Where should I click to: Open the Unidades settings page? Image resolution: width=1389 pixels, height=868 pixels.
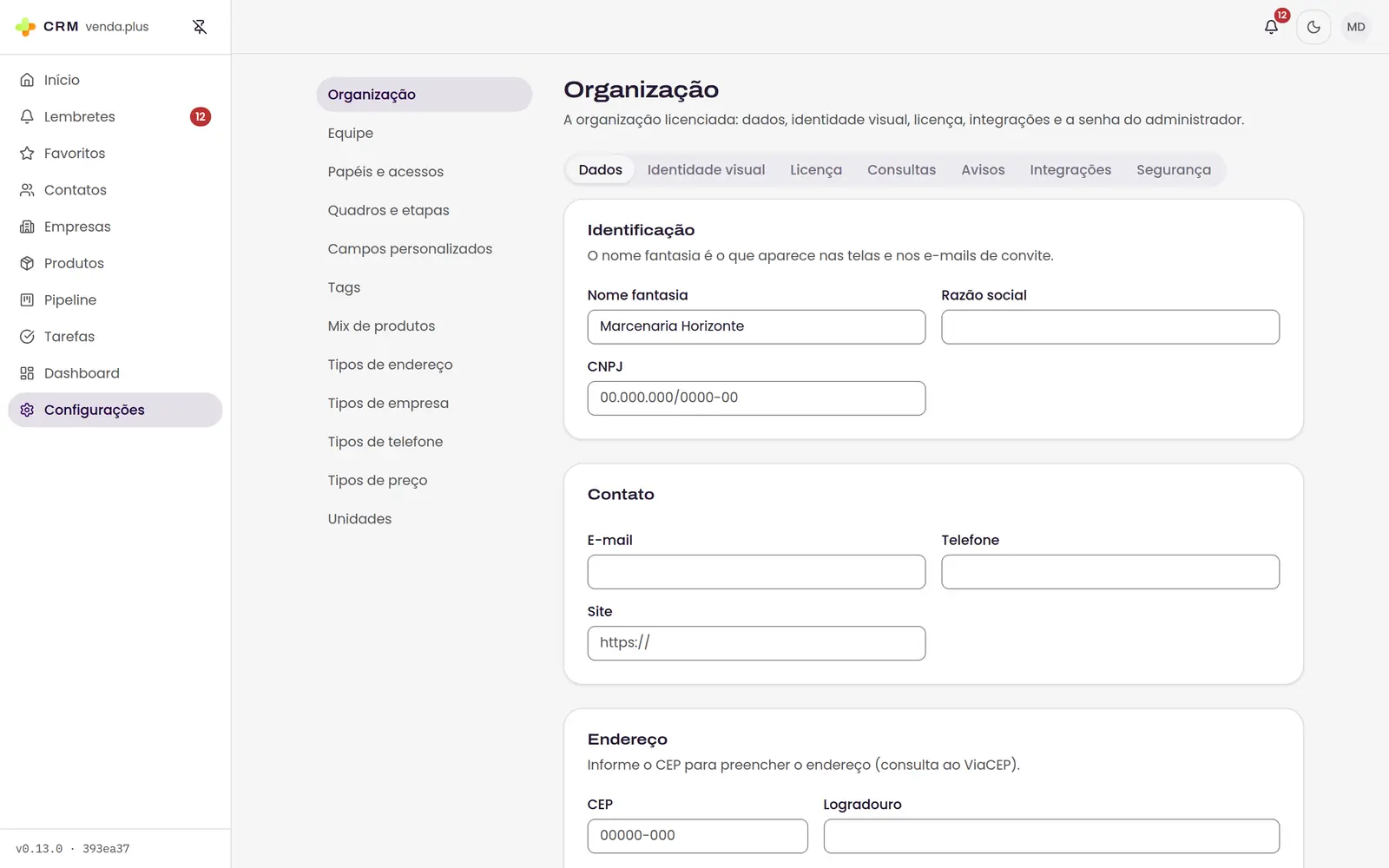tap(425, 519)
